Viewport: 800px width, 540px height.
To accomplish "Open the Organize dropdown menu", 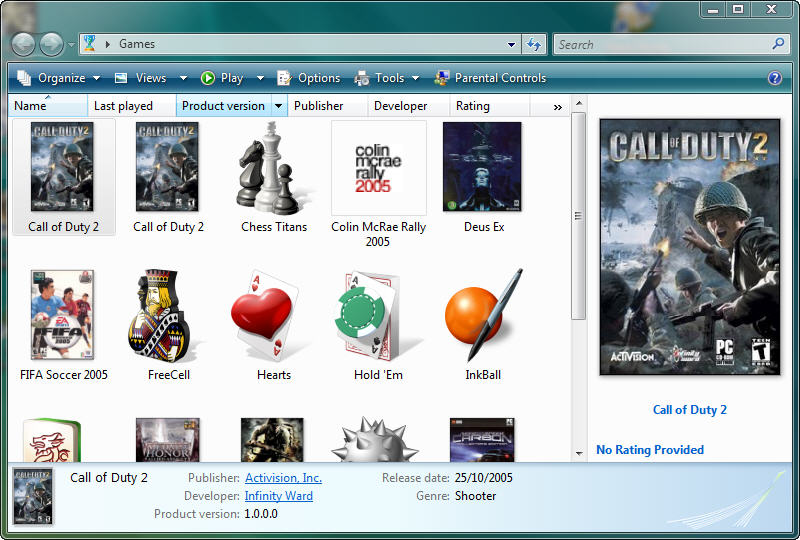I will click(x=59, y=78).
